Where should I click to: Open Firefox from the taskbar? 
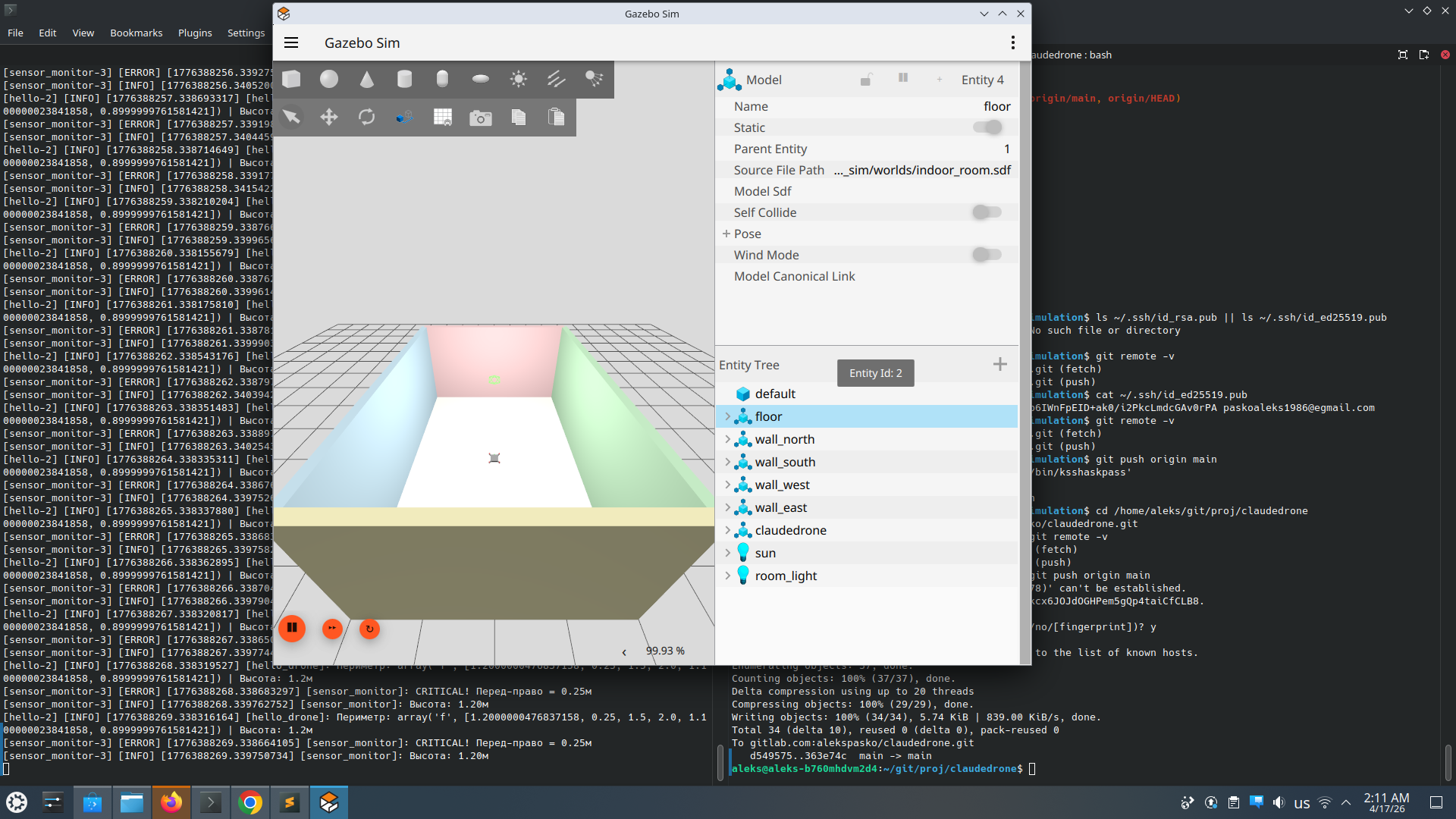tap(171, 802)
